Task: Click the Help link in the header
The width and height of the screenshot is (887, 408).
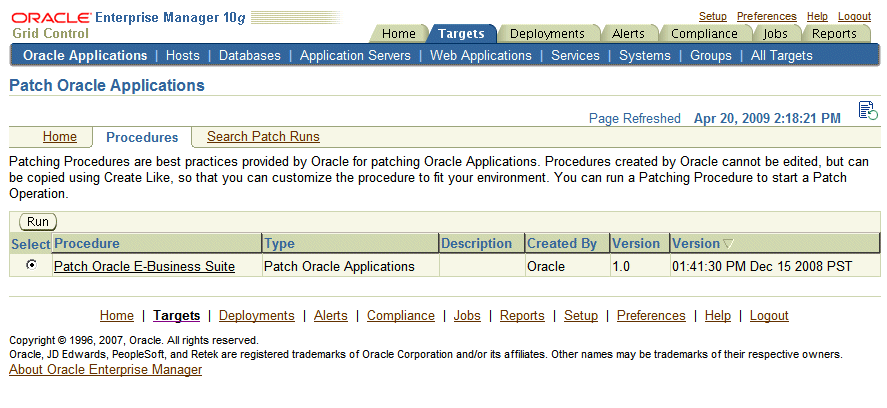Action: tap(817, 16)
